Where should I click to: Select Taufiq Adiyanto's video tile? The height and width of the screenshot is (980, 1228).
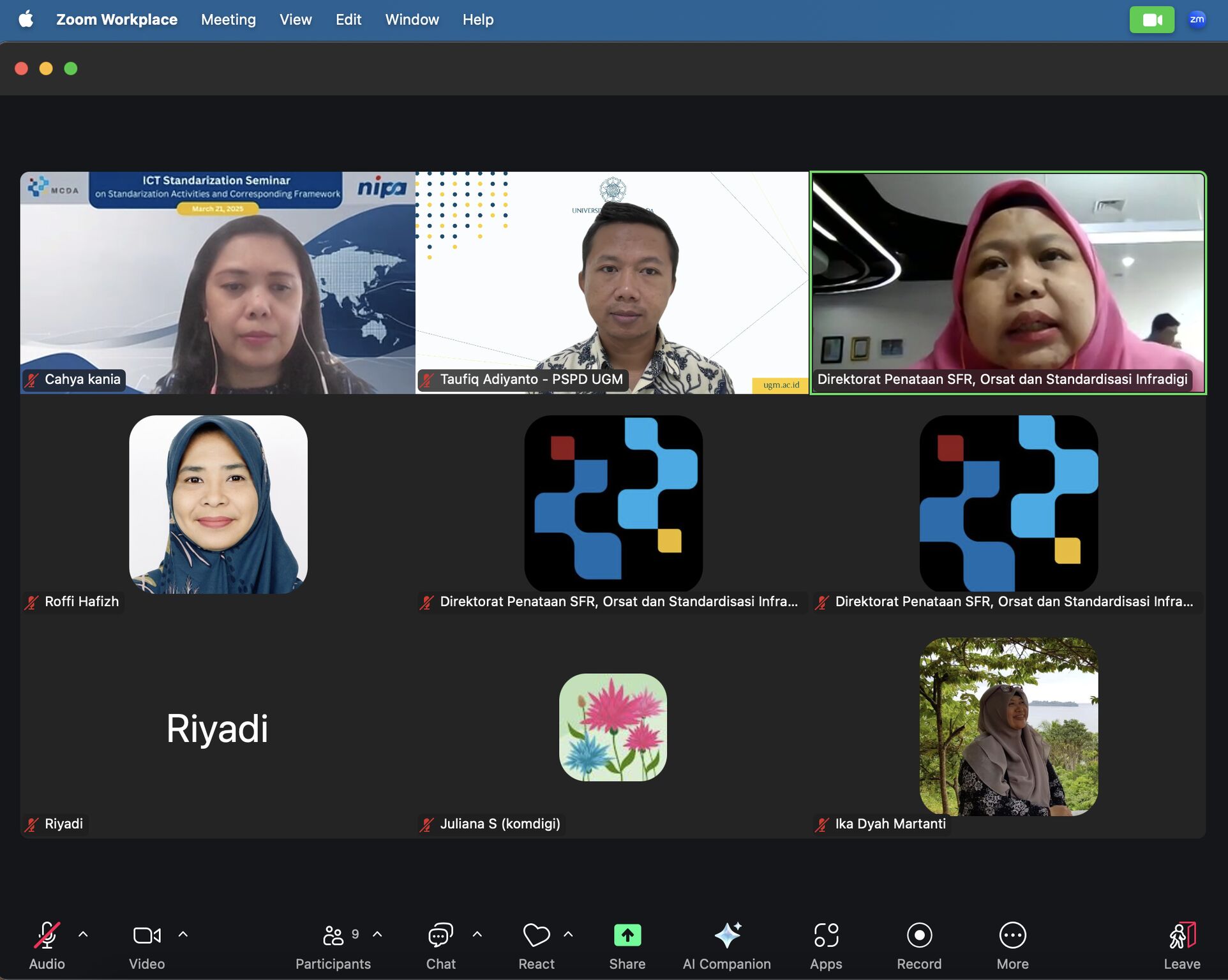(612, 283)
